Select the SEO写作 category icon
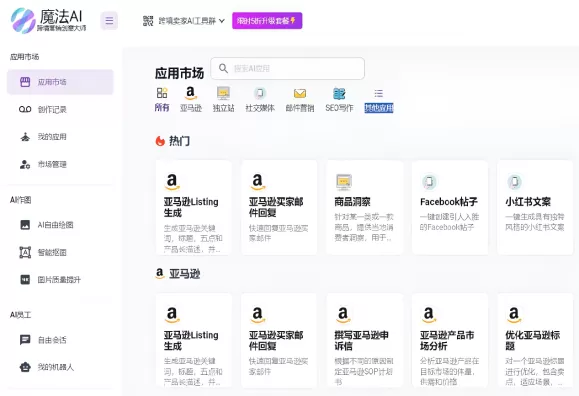The height and width of the screenshot is (396, 579). [339, 93]
